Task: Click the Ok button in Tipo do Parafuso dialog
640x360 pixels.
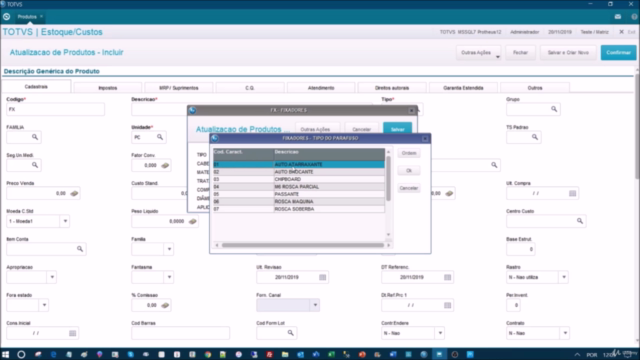Action: [x=409, y=171]
